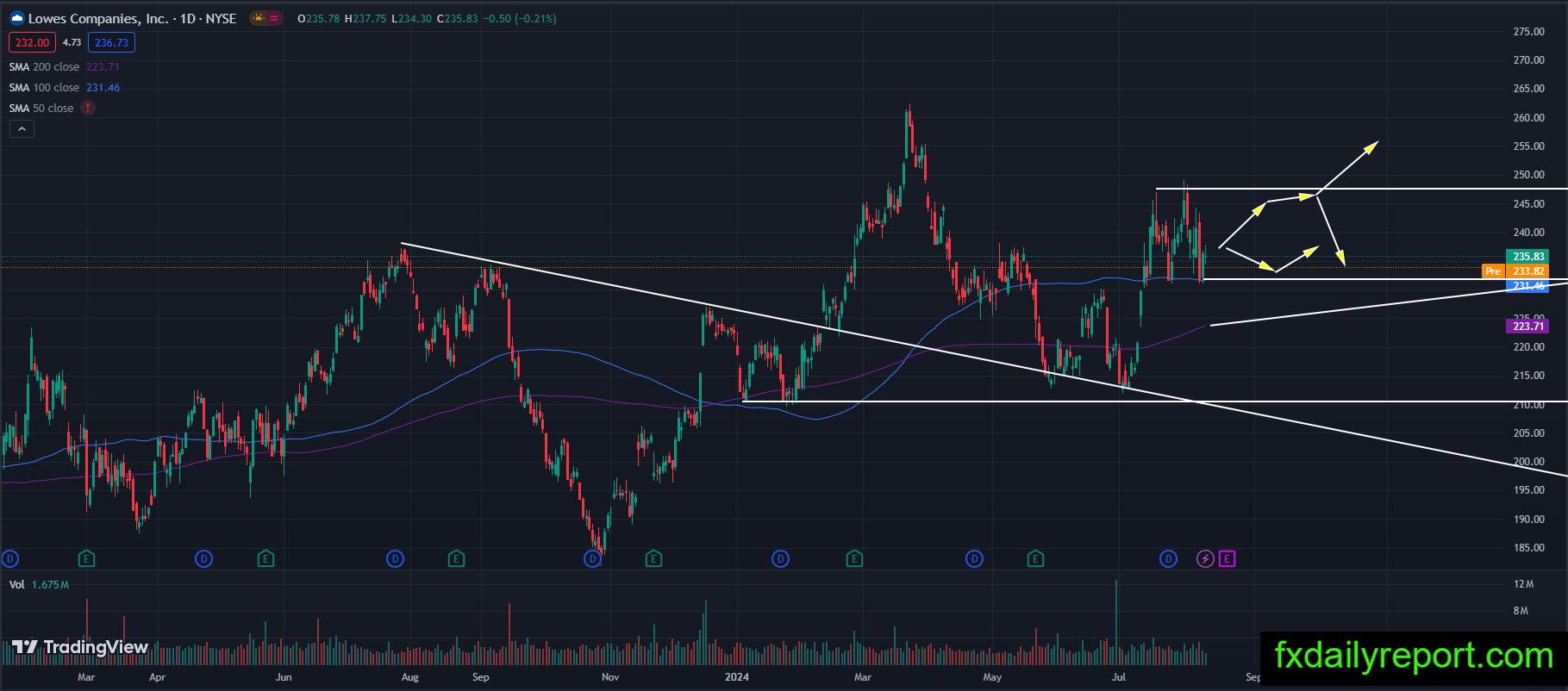Click the dividend marker after the Jul label
The height and width of the screenshot is (691, 1568).
pyautogui.click(x=1168, y=559)
